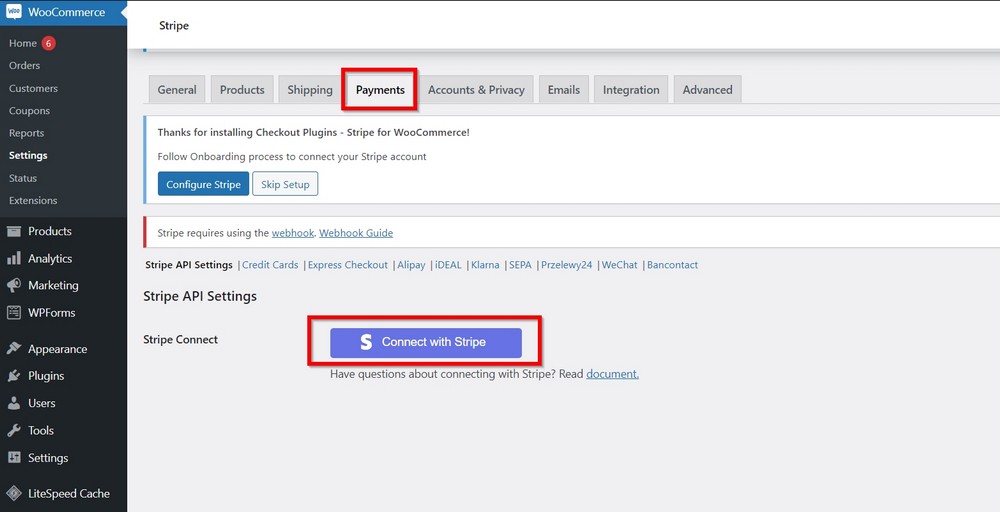The image size is (1000, 512).
Task: Open the WeChat payment section
Action: click(x=620, y=265)
